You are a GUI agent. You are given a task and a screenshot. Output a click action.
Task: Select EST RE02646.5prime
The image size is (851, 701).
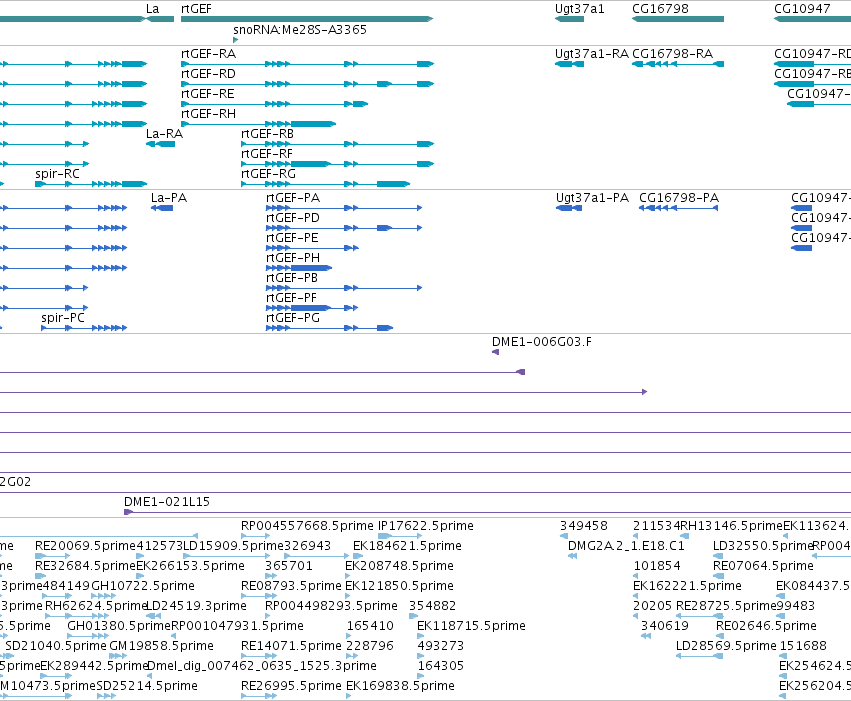coord(766,626)
